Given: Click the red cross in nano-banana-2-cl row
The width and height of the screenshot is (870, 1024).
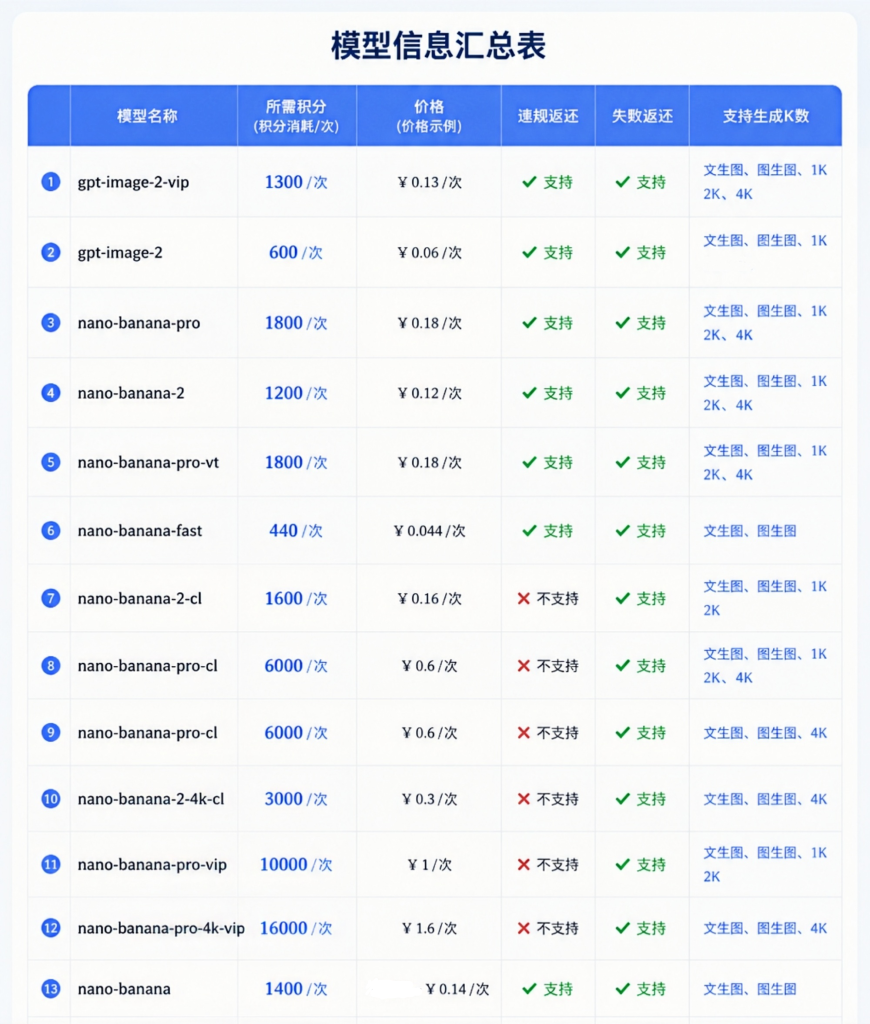Looking at the screenshot, I should [523, 598].
